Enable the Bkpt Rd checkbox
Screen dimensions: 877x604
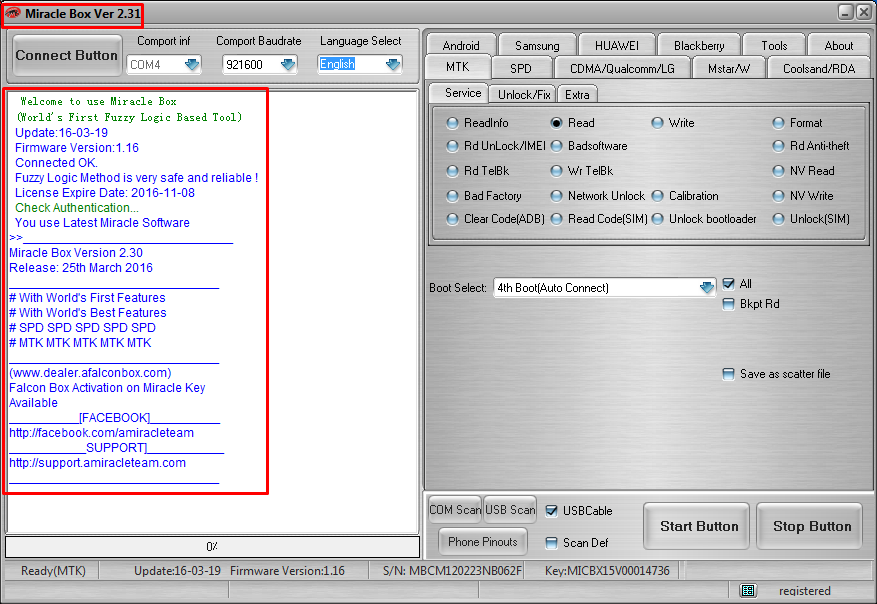728,304
